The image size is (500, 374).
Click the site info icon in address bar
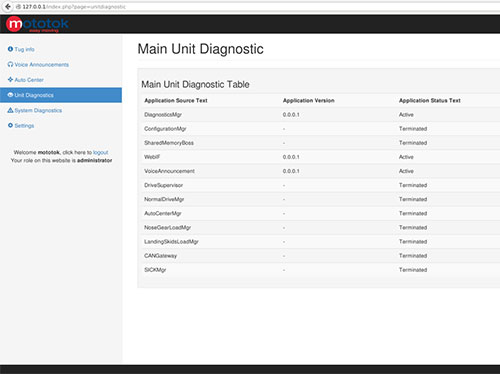click(18, 7)
